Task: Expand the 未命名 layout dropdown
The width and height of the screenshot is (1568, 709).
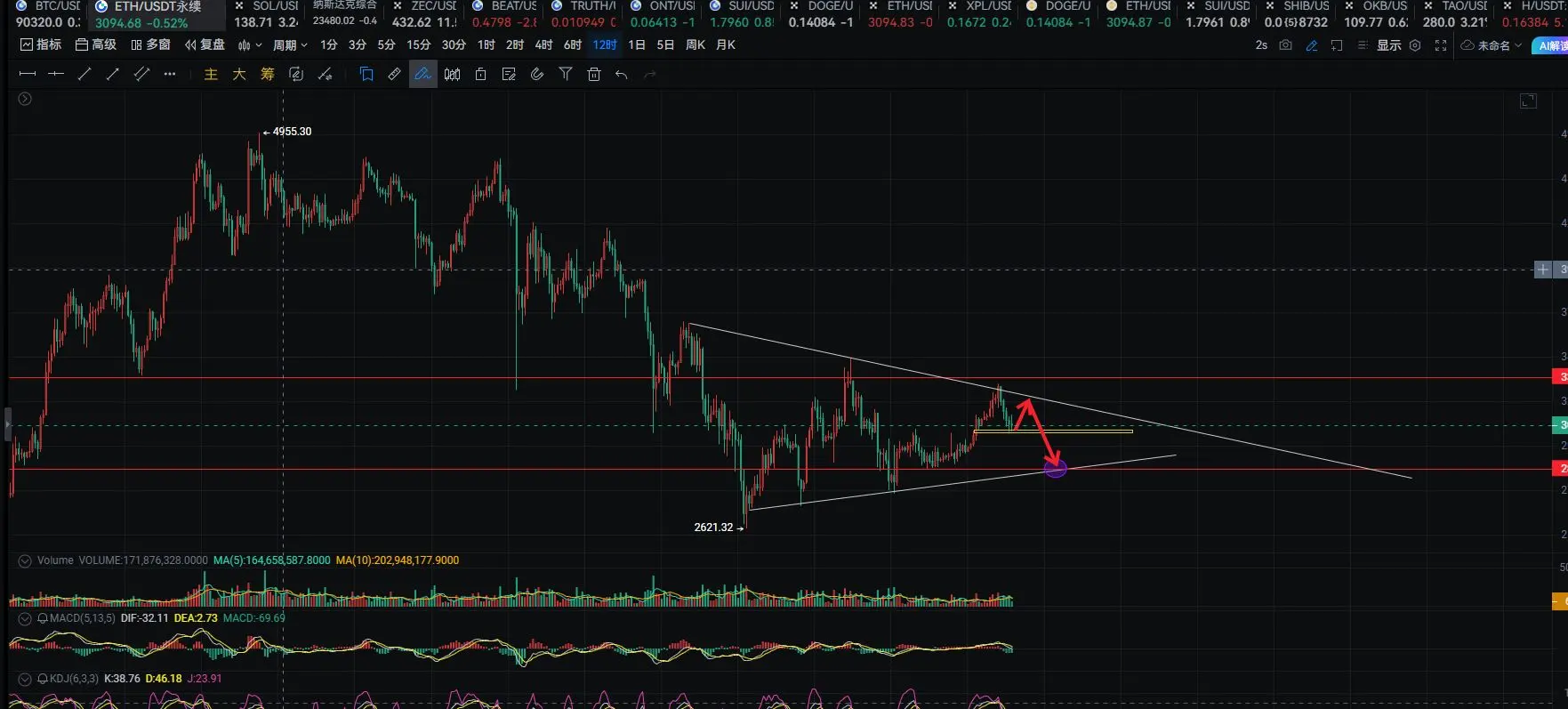Action: tap(1492, 45)
